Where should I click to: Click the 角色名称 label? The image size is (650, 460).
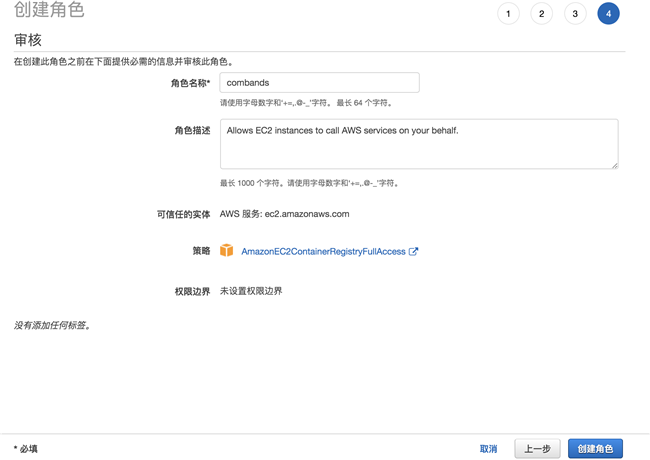pyautogui.click(x=190, y=83)
